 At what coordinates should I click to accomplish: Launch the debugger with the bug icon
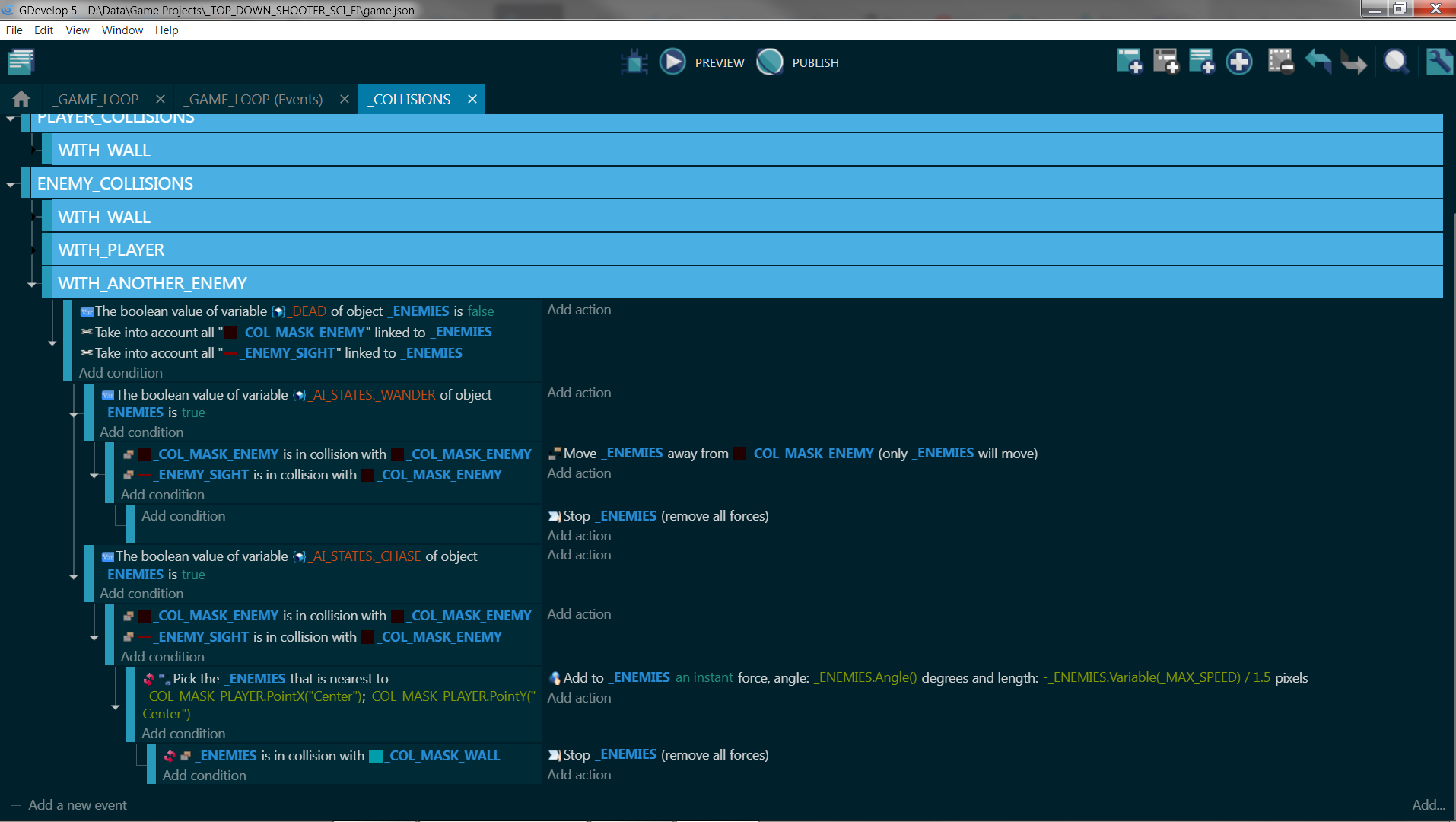click(634, 62)
